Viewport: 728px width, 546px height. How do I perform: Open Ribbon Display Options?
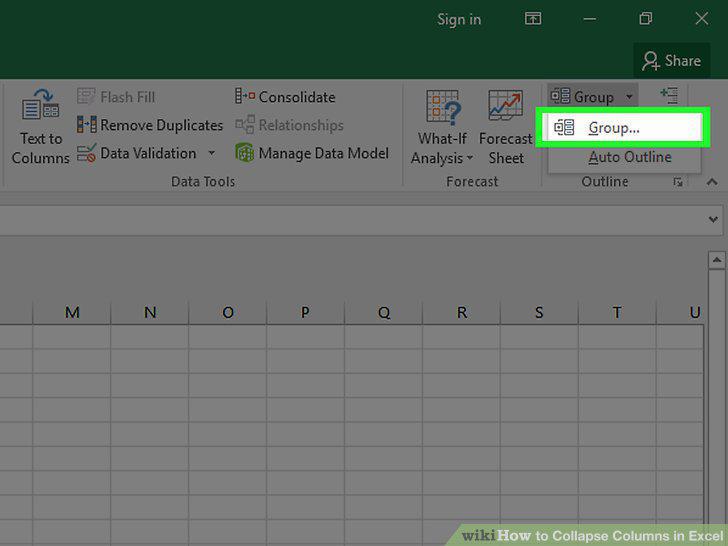coord(533,19)
